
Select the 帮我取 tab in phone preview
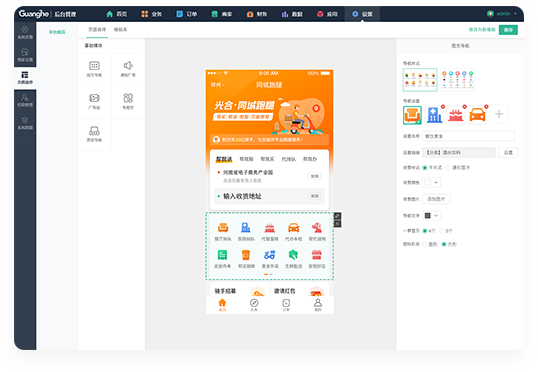tap(246, 159)
